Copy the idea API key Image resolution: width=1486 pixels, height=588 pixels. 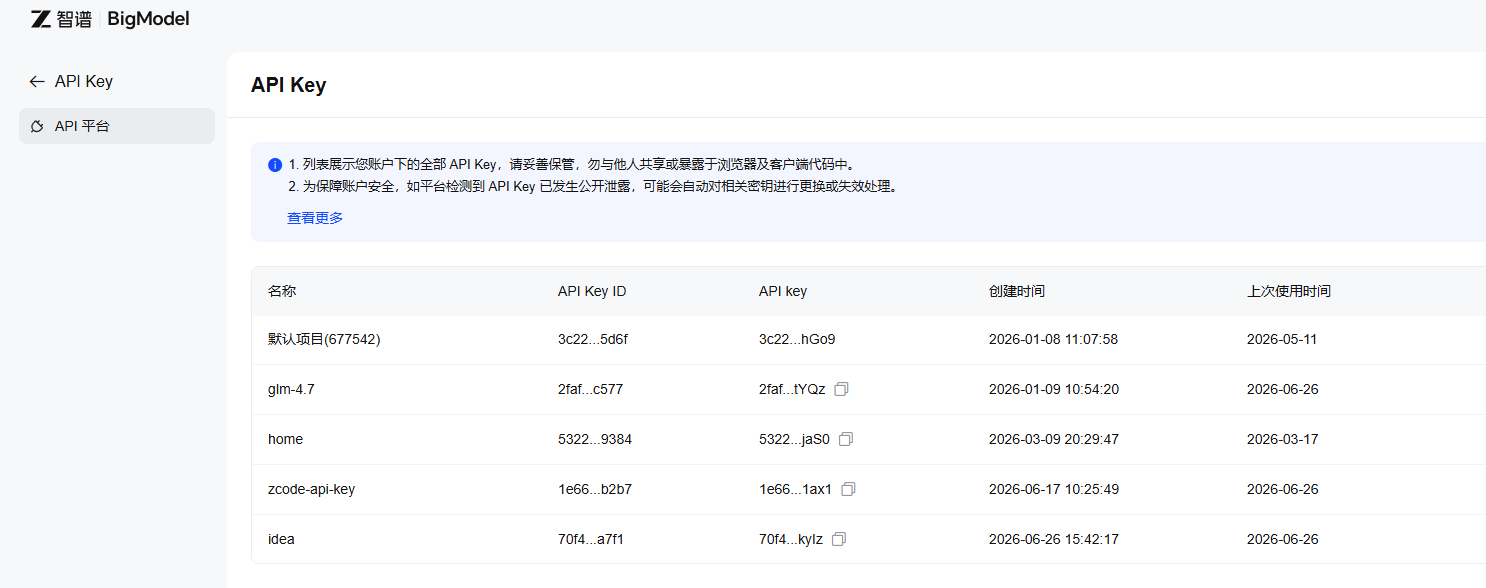(x=839, y=539)
